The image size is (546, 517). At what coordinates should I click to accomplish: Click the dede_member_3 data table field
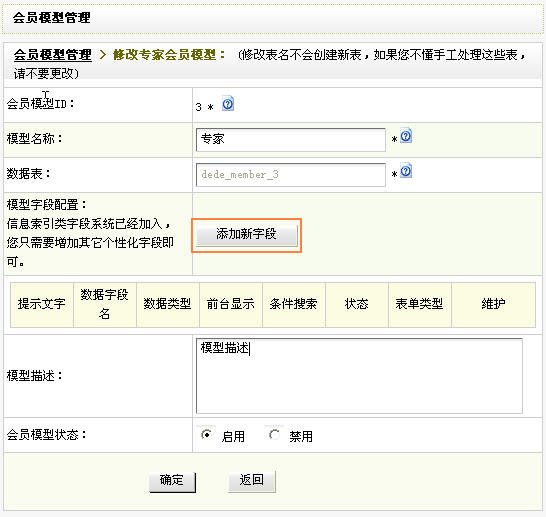coord(291,175)
